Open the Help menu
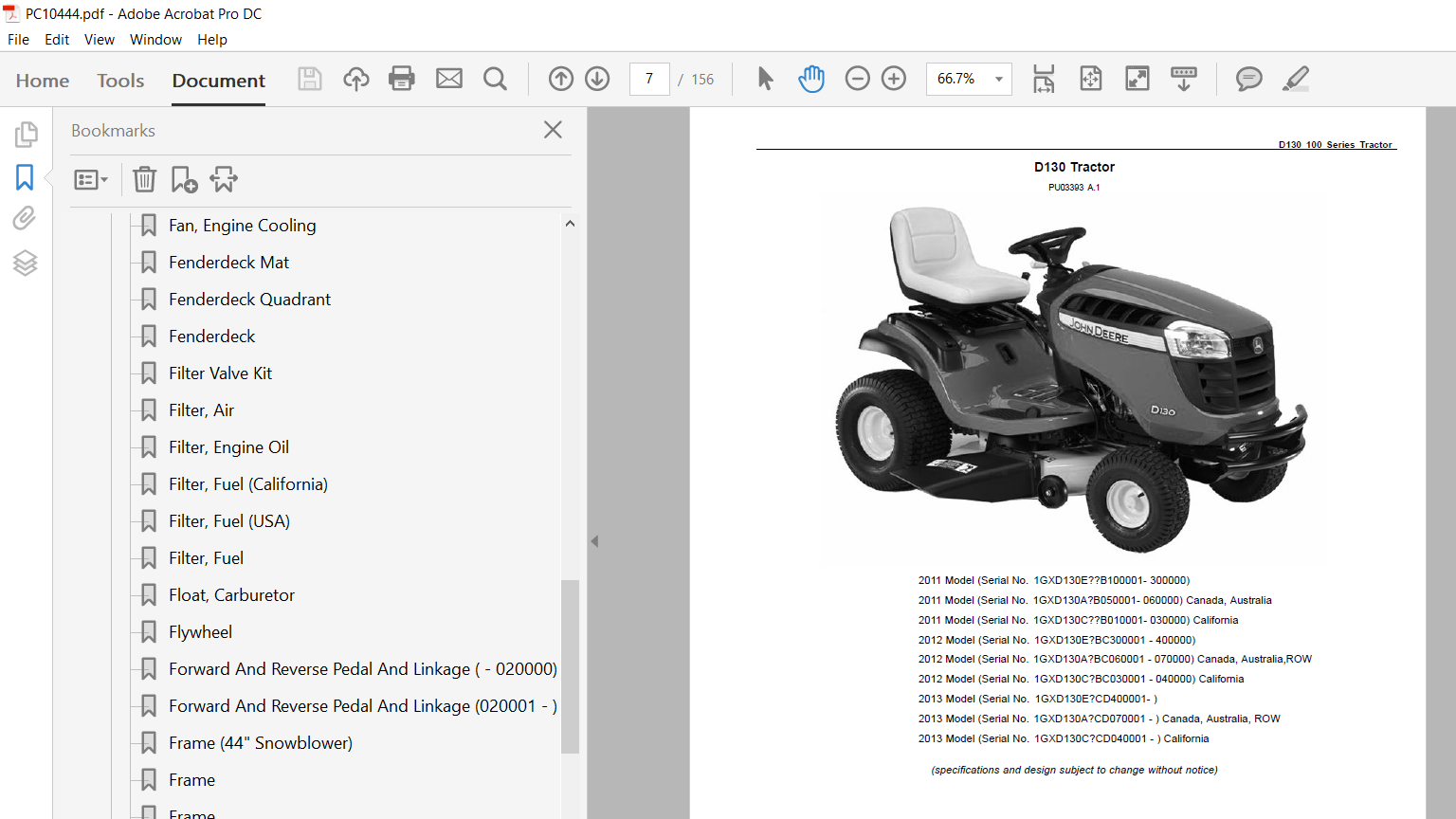The image size is (1456, 819). click(212, 40)
